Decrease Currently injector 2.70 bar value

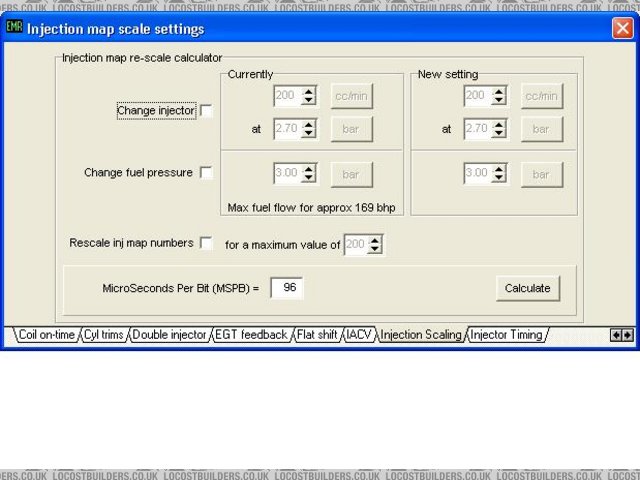point(309,133)
